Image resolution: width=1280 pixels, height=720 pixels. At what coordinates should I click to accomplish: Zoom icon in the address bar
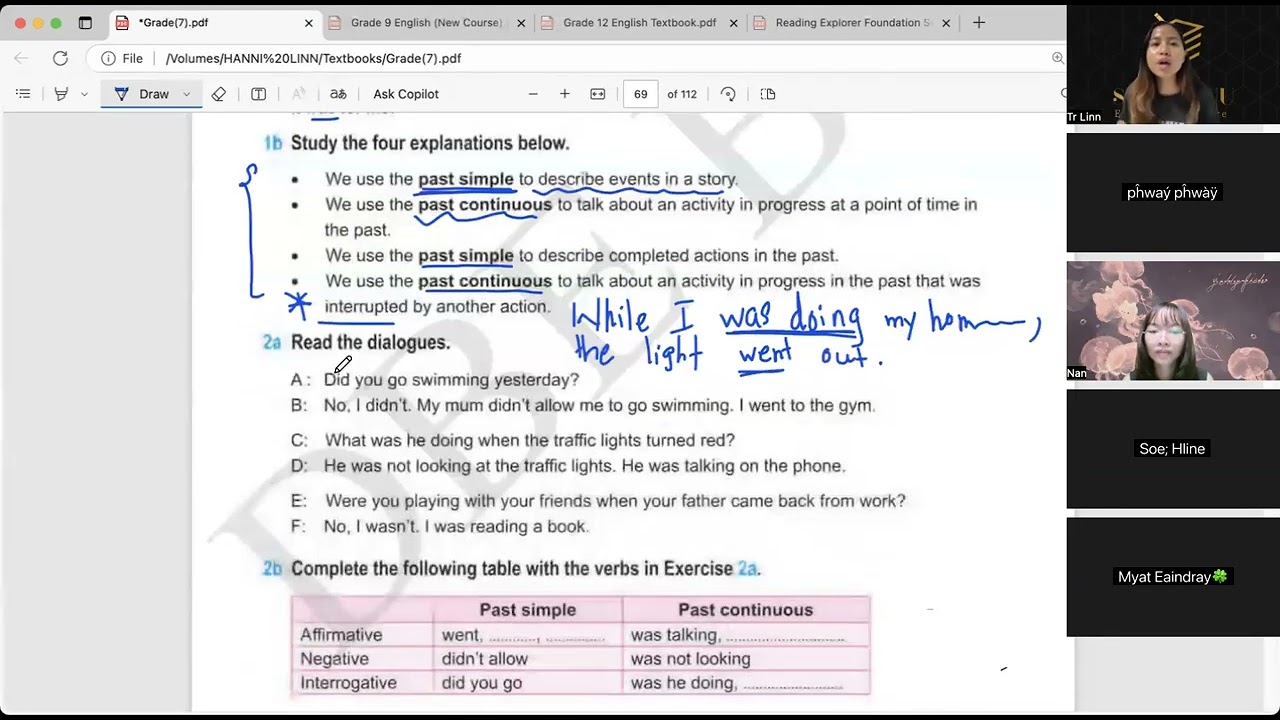tap(1058, 58)
